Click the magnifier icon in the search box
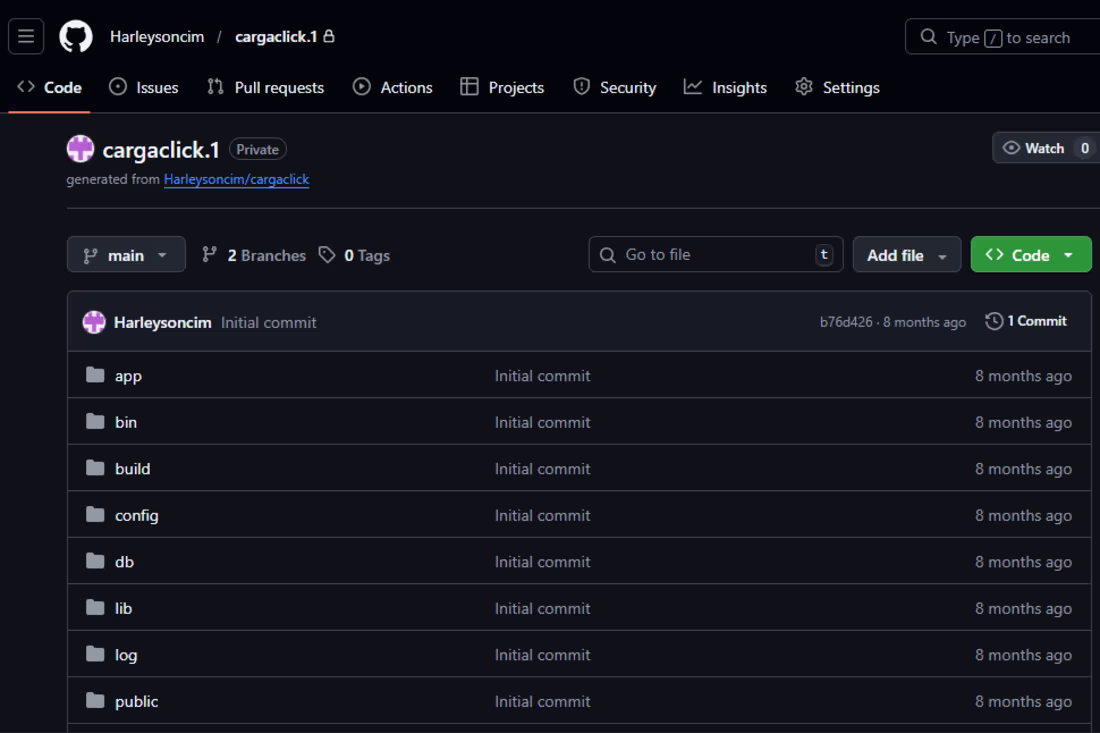 point(928,36)
